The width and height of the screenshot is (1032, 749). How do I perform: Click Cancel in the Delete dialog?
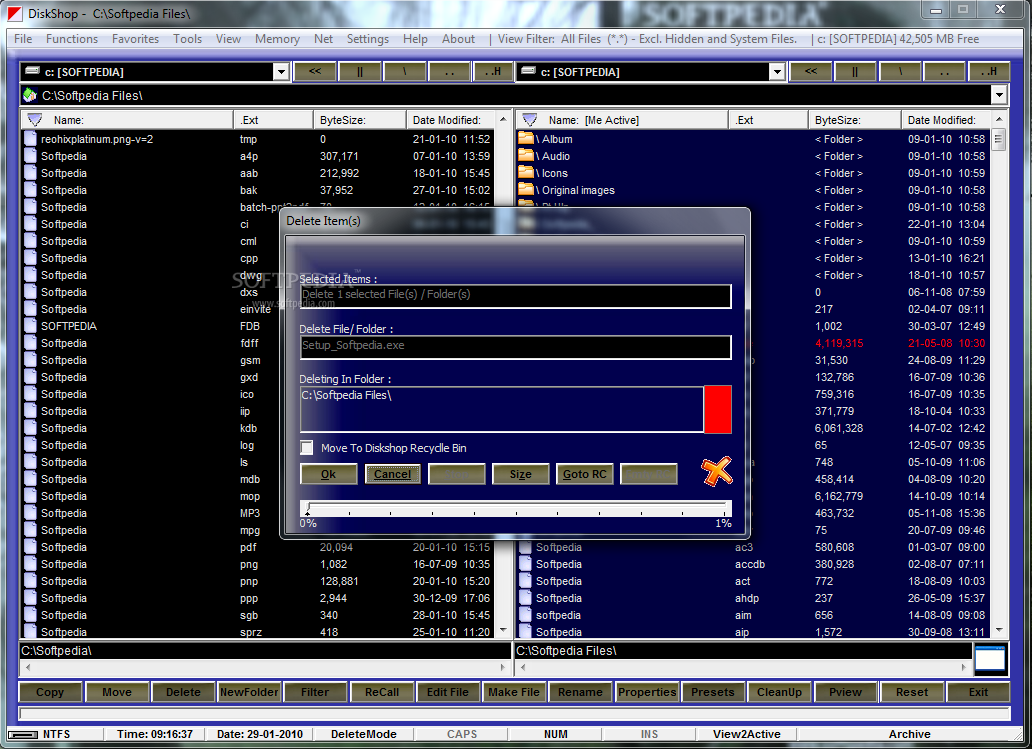(392, 474)
